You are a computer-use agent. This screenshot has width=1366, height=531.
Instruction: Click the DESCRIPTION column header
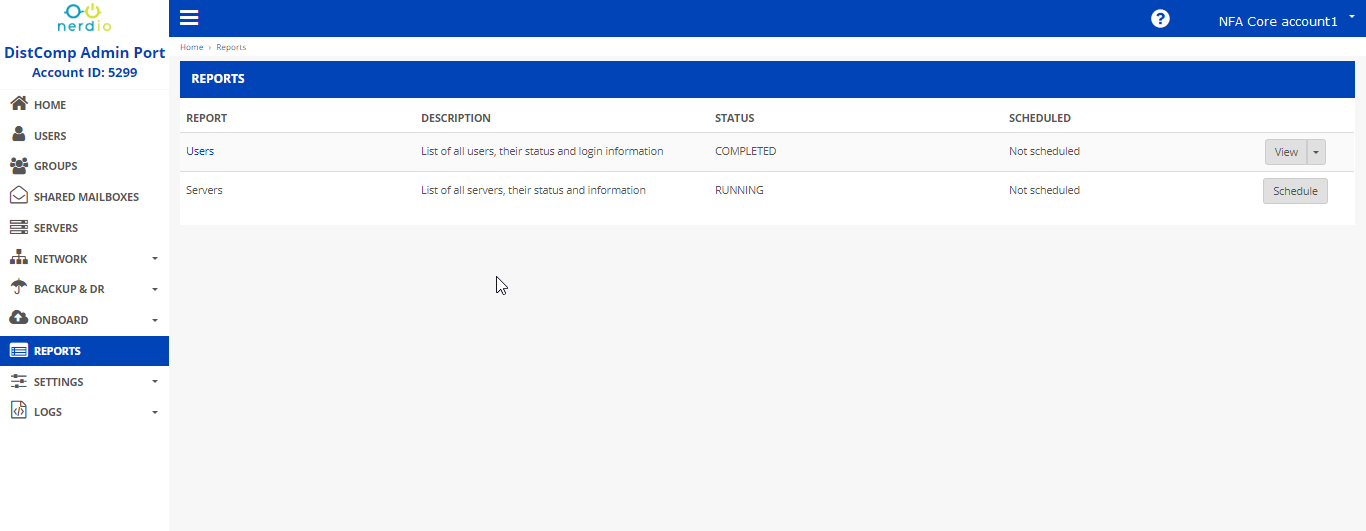(456, 118)
